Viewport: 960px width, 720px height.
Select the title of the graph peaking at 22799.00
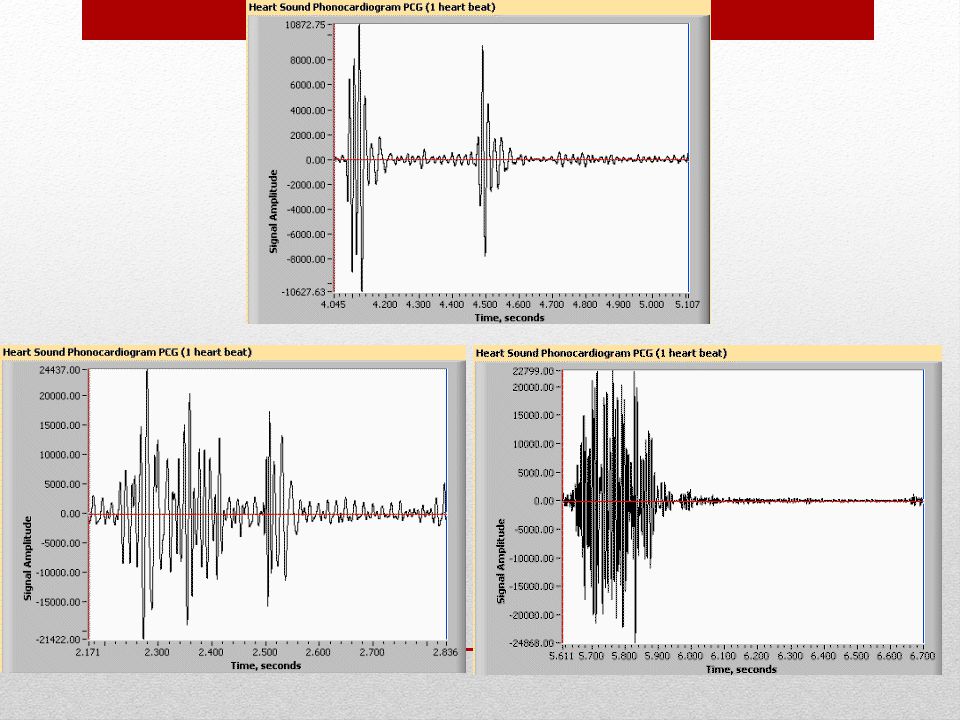click(601, 353)
